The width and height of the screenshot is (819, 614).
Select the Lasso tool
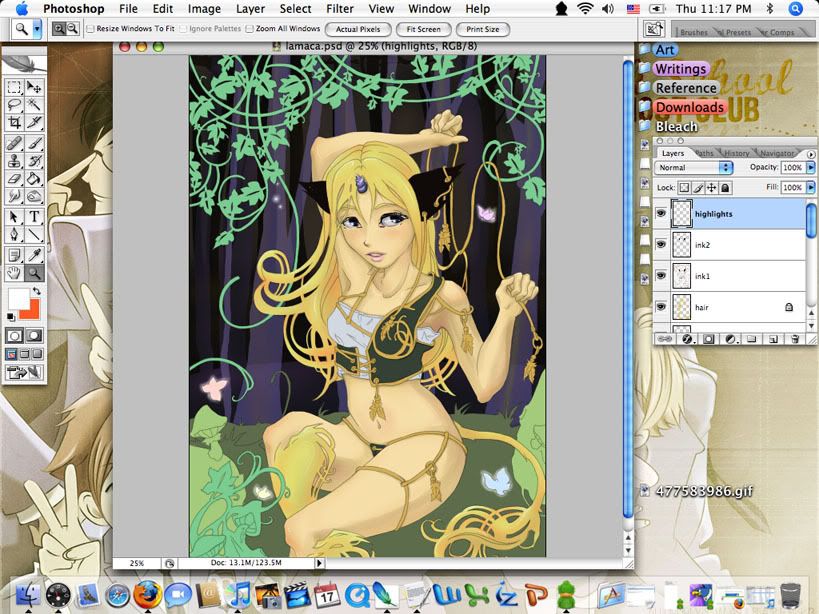tap(14, 104)
